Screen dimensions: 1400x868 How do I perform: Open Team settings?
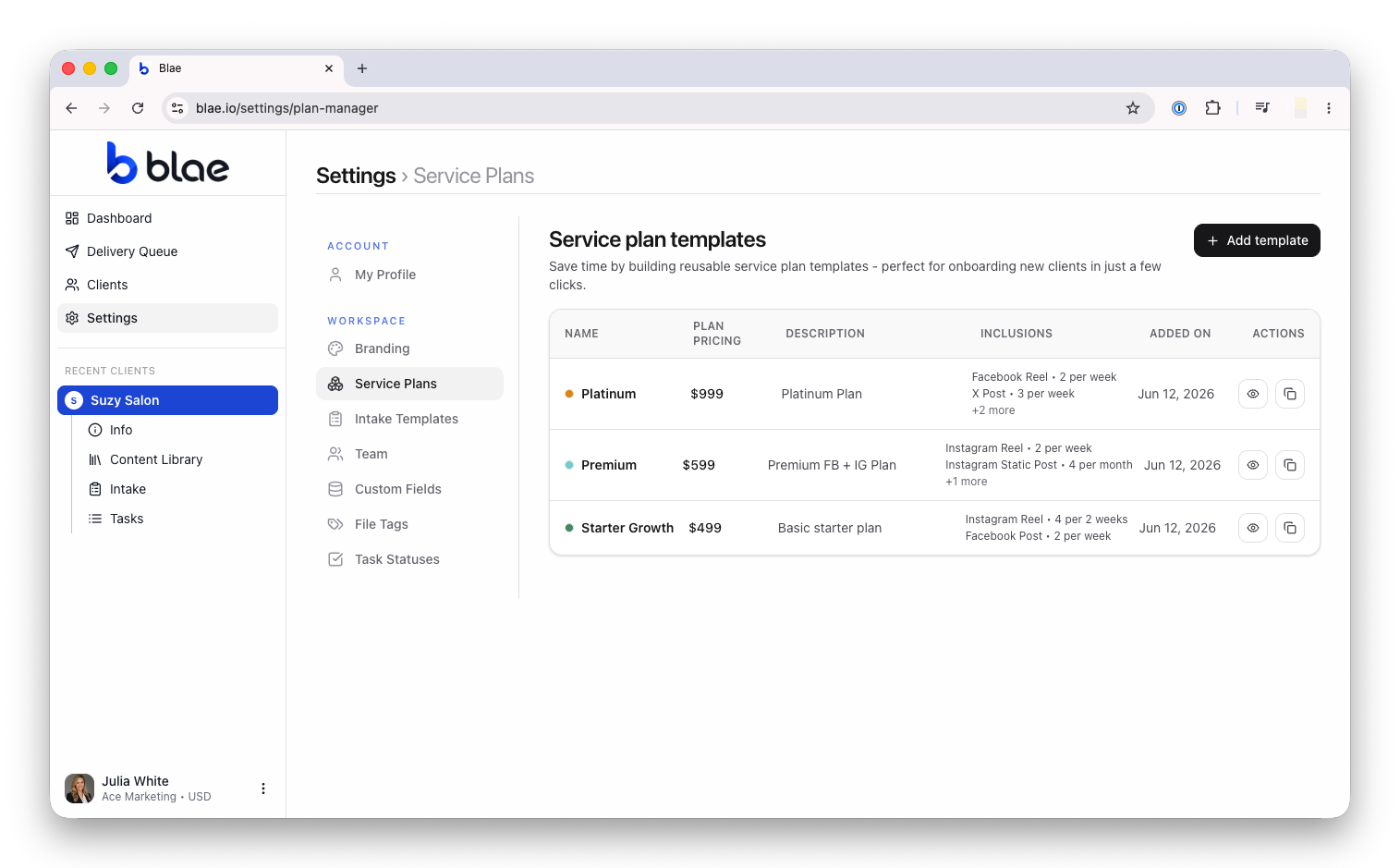pyautogui.click(x=409, y=454)
